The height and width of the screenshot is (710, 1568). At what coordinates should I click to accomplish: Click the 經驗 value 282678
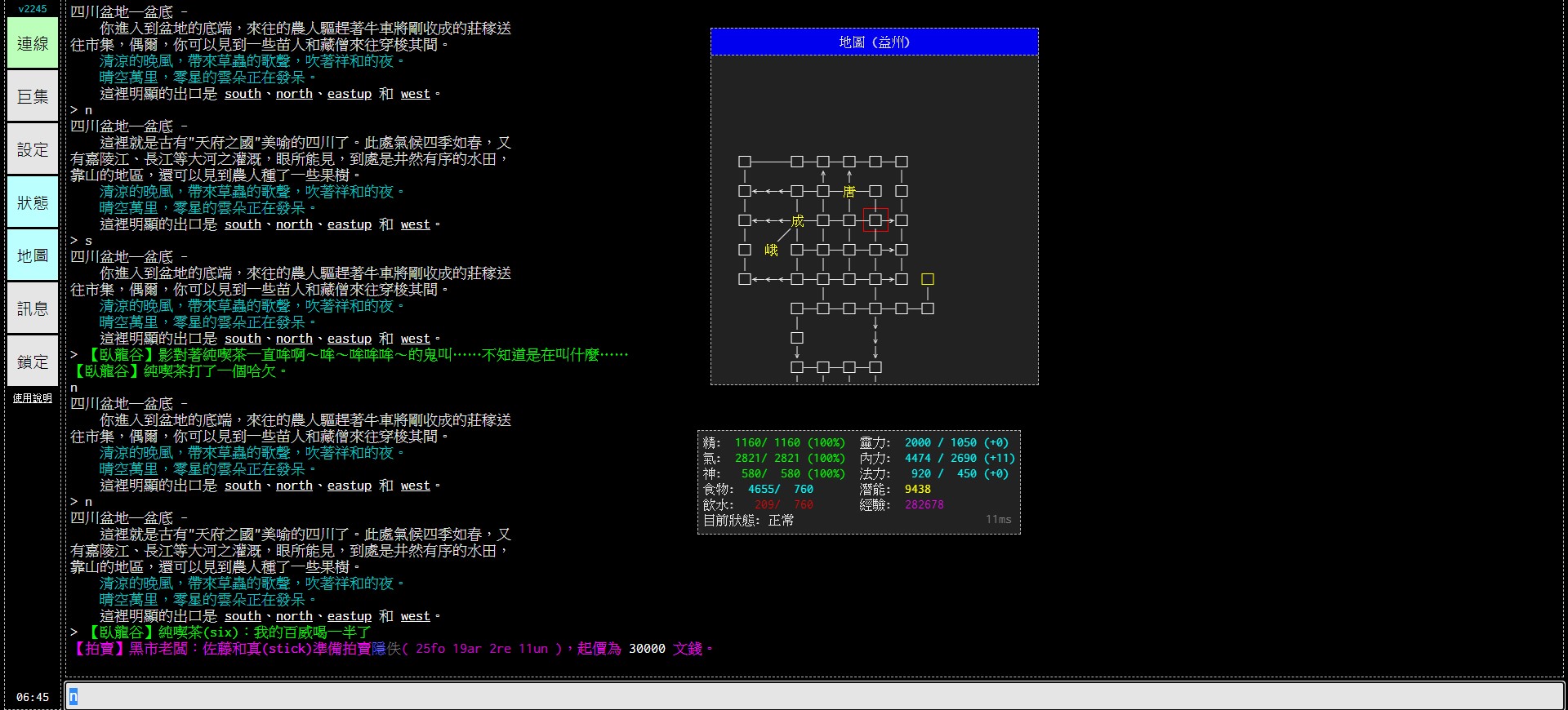(x=924, y=504)
